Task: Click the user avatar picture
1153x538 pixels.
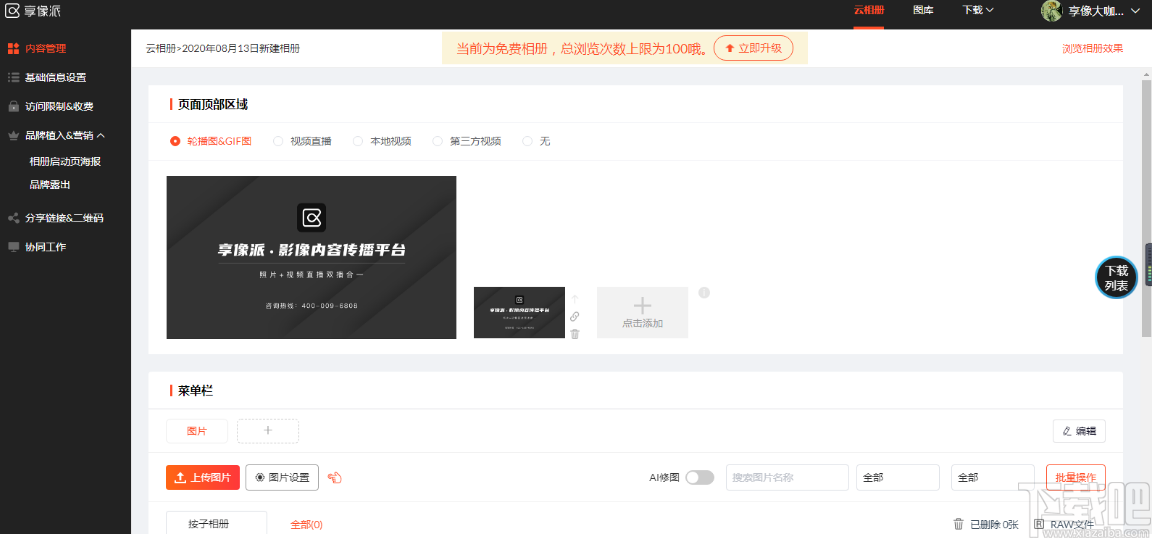Action: point(1051,10)
